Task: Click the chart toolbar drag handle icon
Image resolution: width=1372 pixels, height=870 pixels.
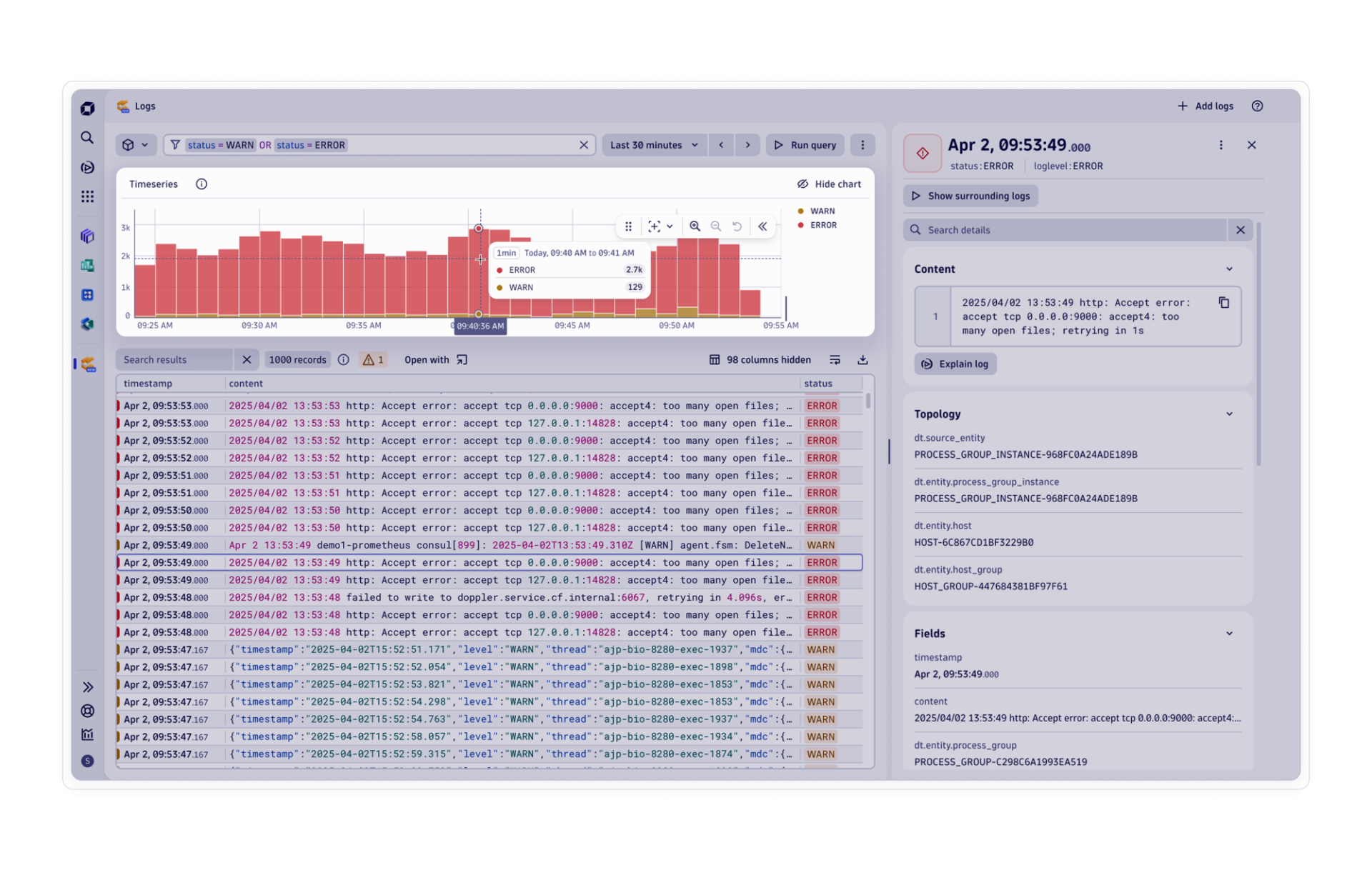Action: [628, 226]
